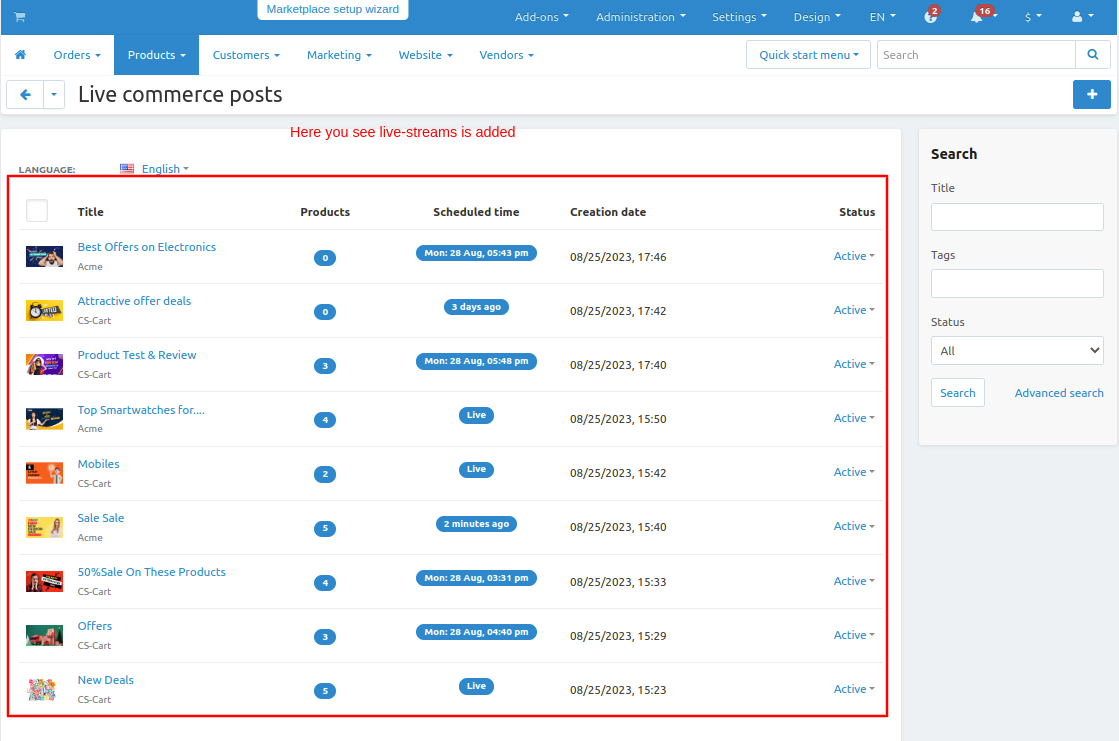Open the Add-ons menu
This screenshot has width=1119, height=741.
click(x=541, y=17)
